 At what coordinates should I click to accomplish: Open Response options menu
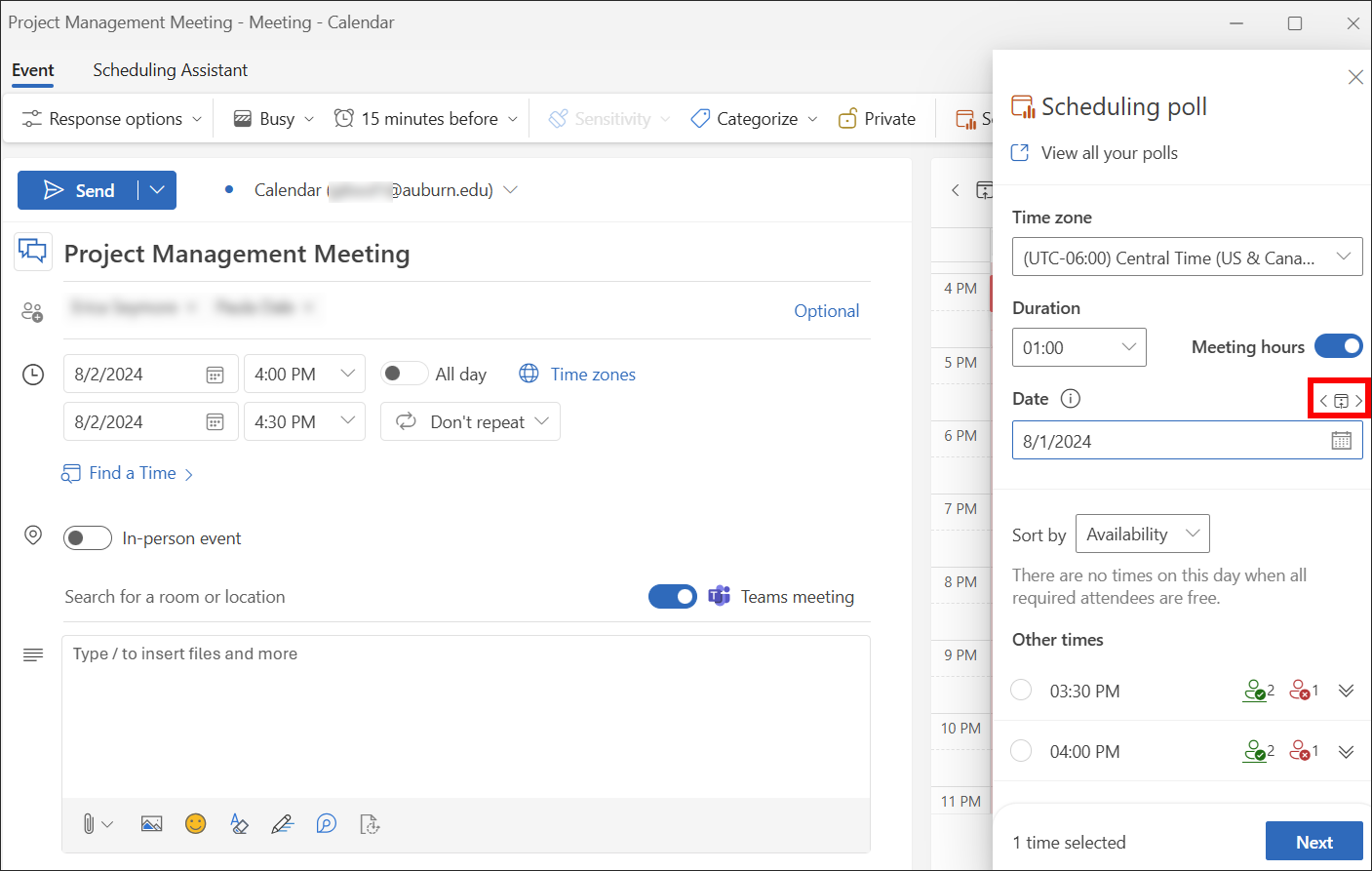point(112,119)
